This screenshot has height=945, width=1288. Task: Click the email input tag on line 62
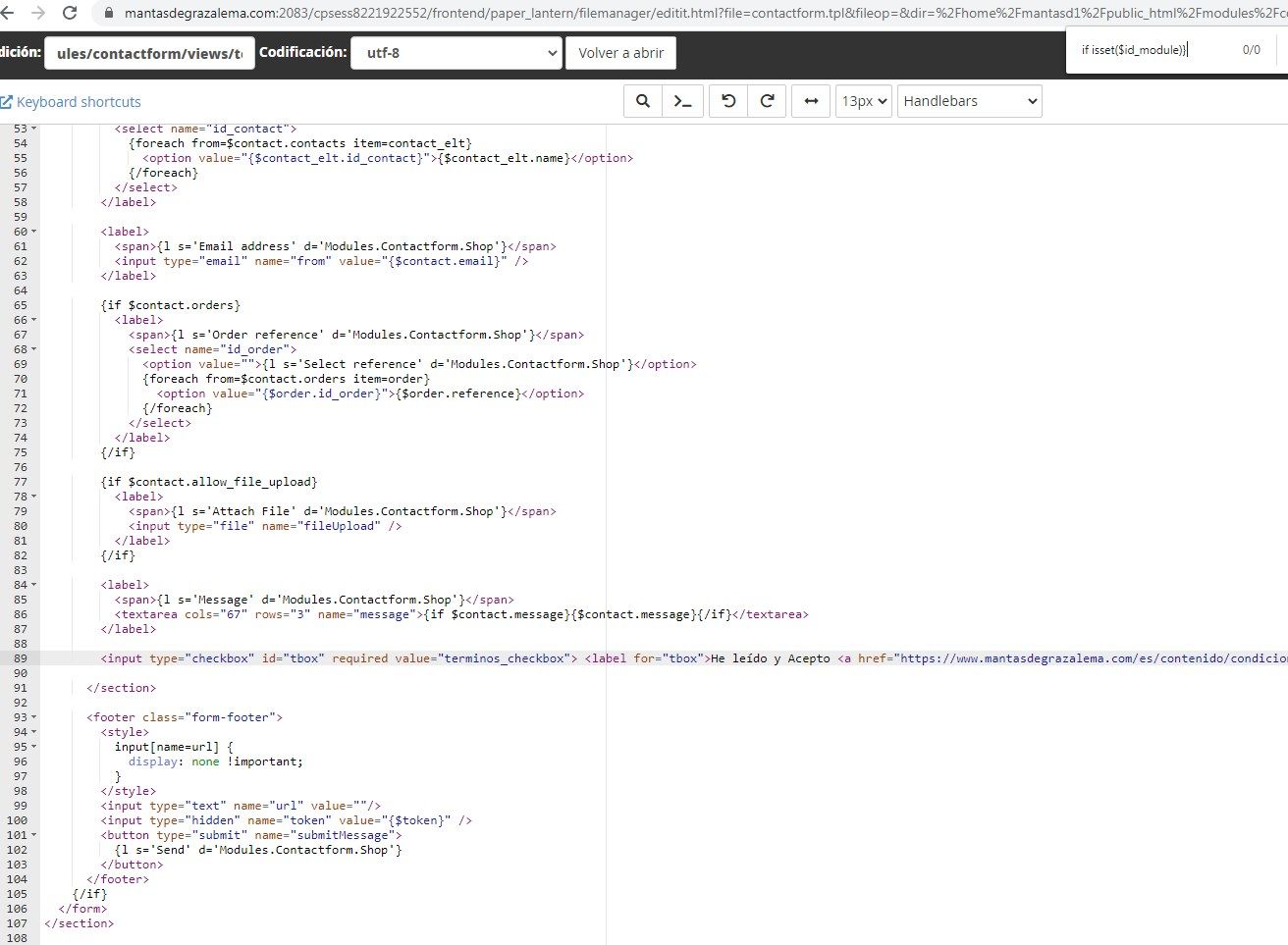[321, 261]
